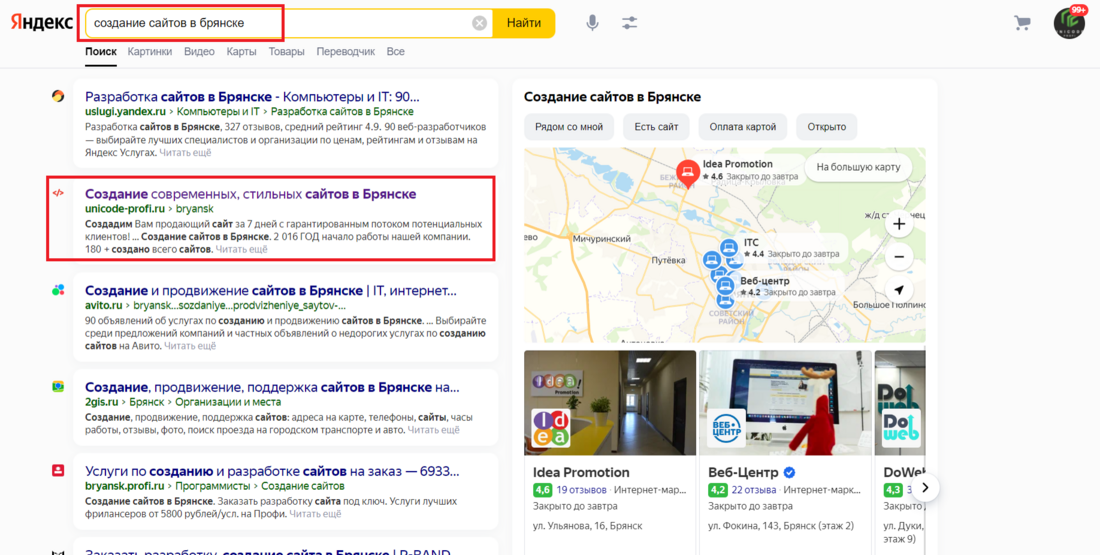Click the Веб-центр blue map marker
The height and width of the screenshot is (555, 1100).
[x=725, y=286]
